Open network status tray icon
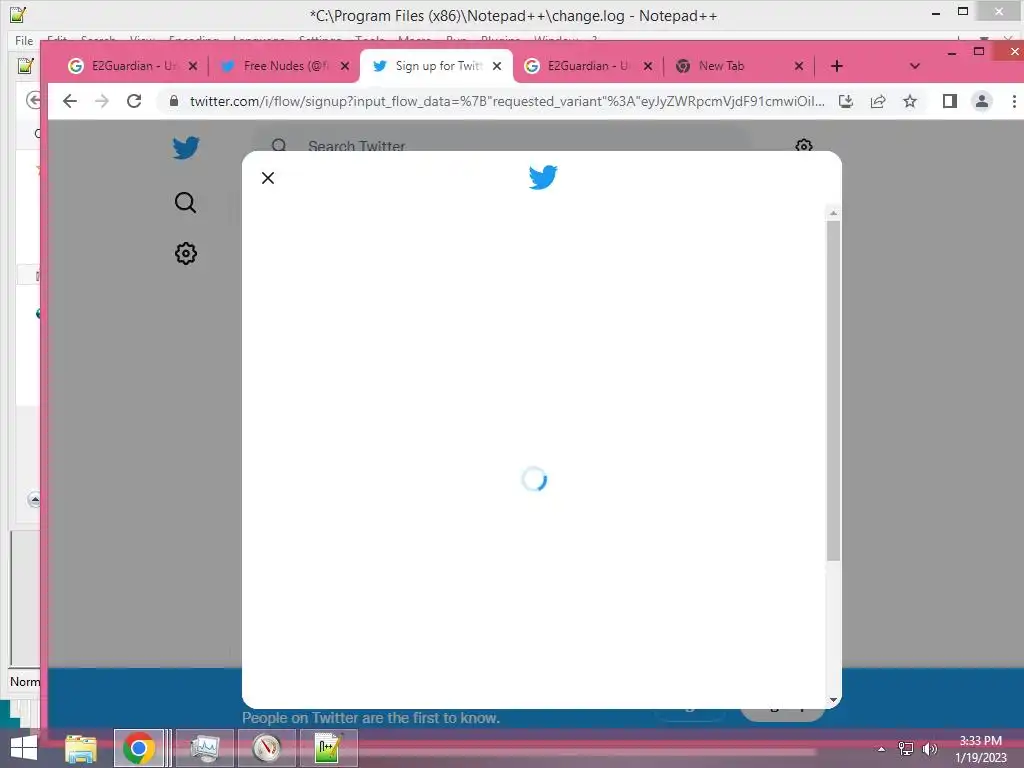This screenshot has height=768, width=1024. (906, 749)
